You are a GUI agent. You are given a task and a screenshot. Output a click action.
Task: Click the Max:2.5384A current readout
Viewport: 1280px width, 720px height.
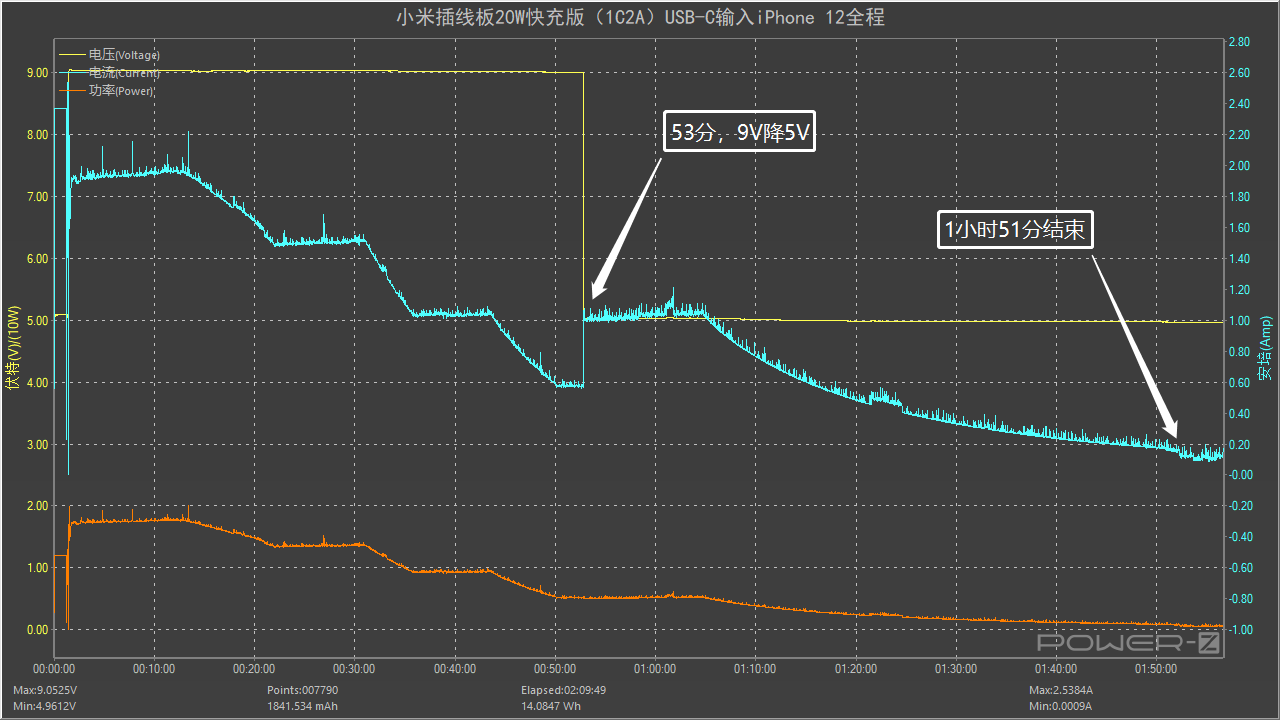click(1061, 690)
